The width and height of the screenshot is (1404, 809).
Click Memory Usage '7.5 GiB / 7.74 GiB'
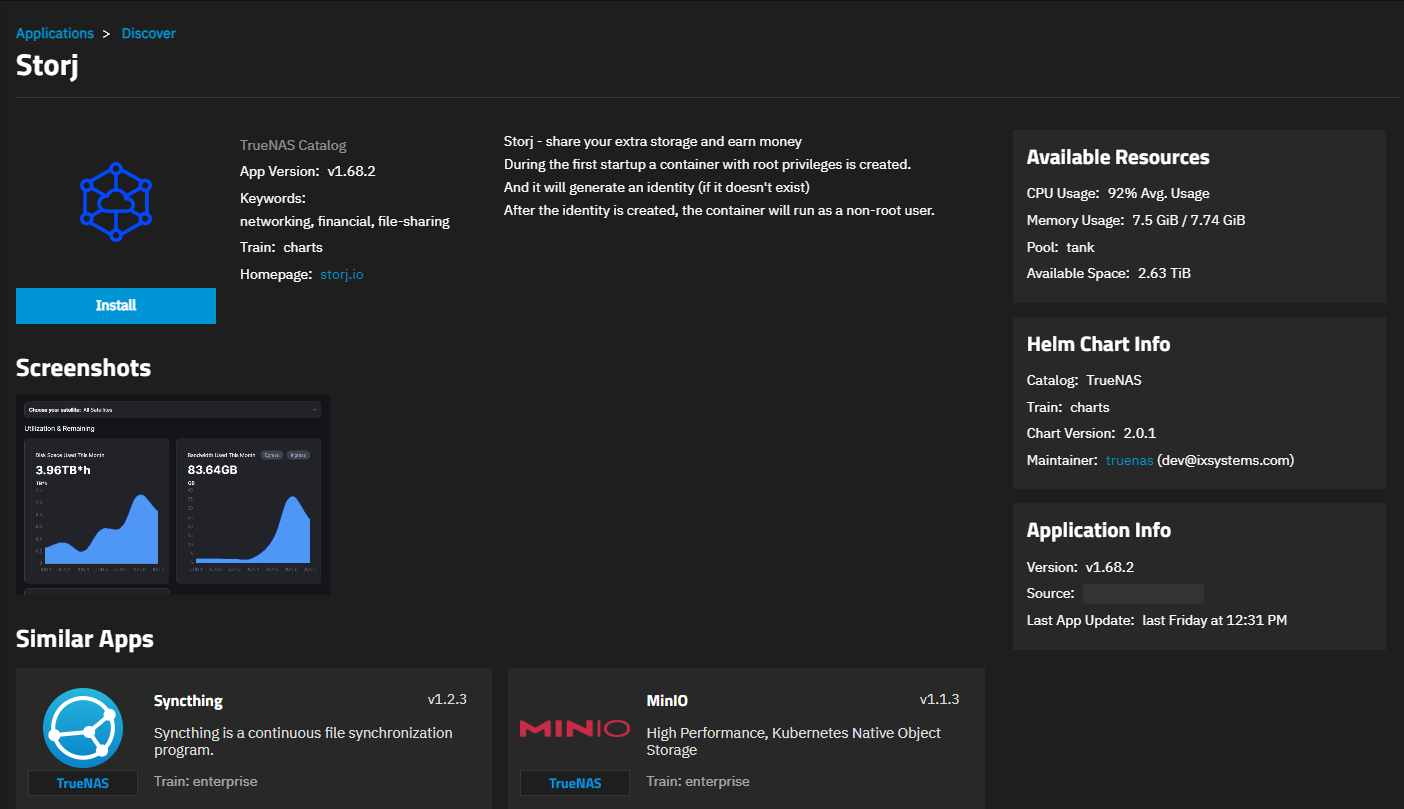(1189, 220)
